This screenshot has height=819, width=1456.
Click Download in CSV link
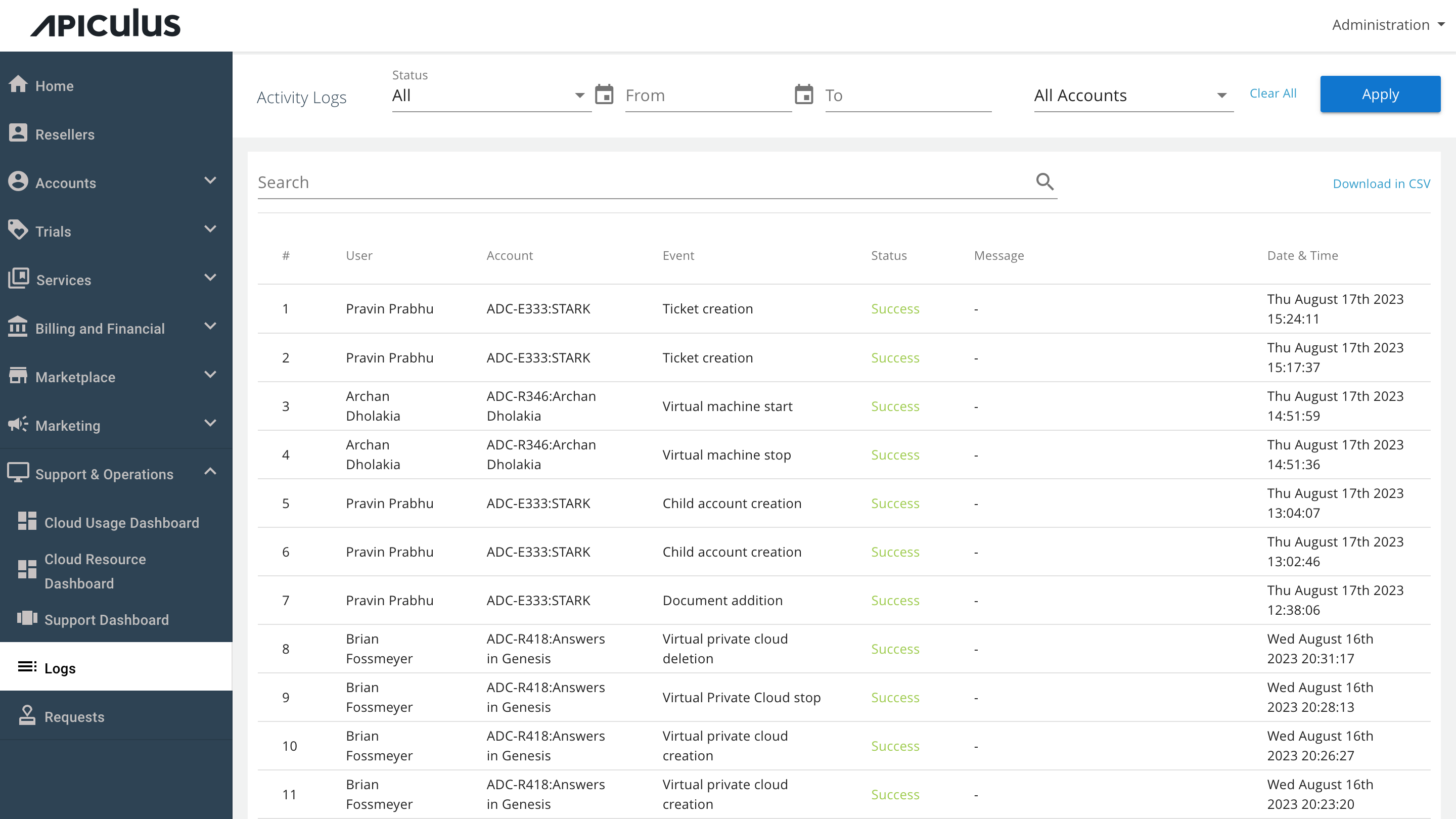coord(1381,184)
